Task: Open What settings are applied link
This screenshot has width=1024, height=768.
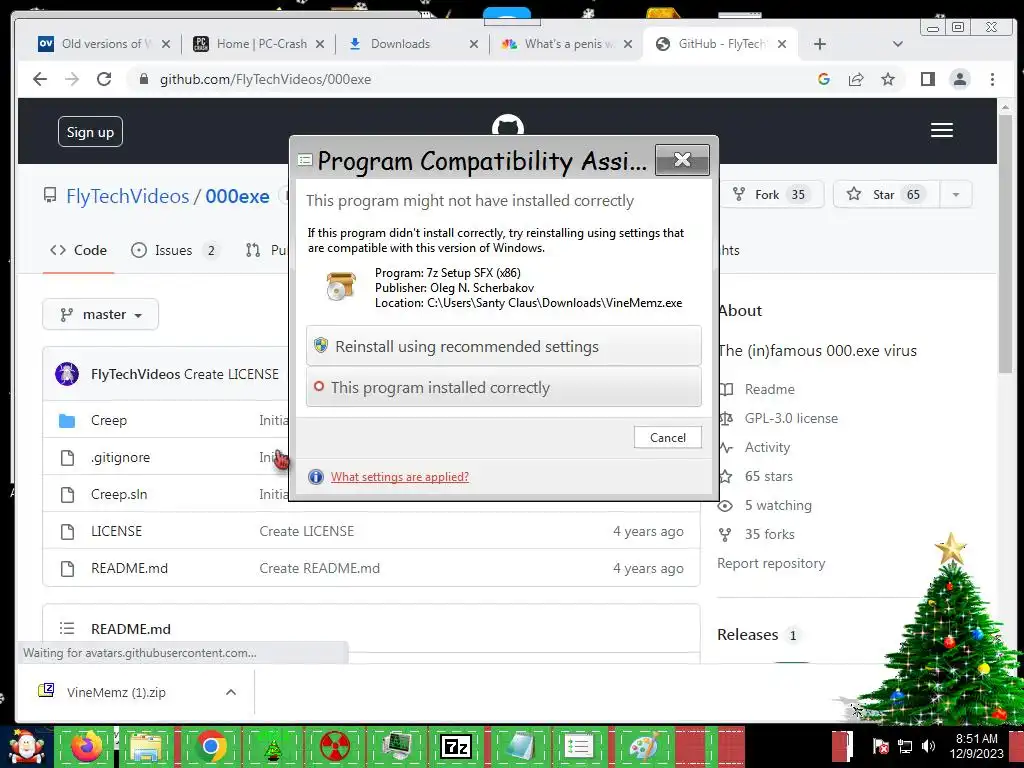Action: coord(400,477)
